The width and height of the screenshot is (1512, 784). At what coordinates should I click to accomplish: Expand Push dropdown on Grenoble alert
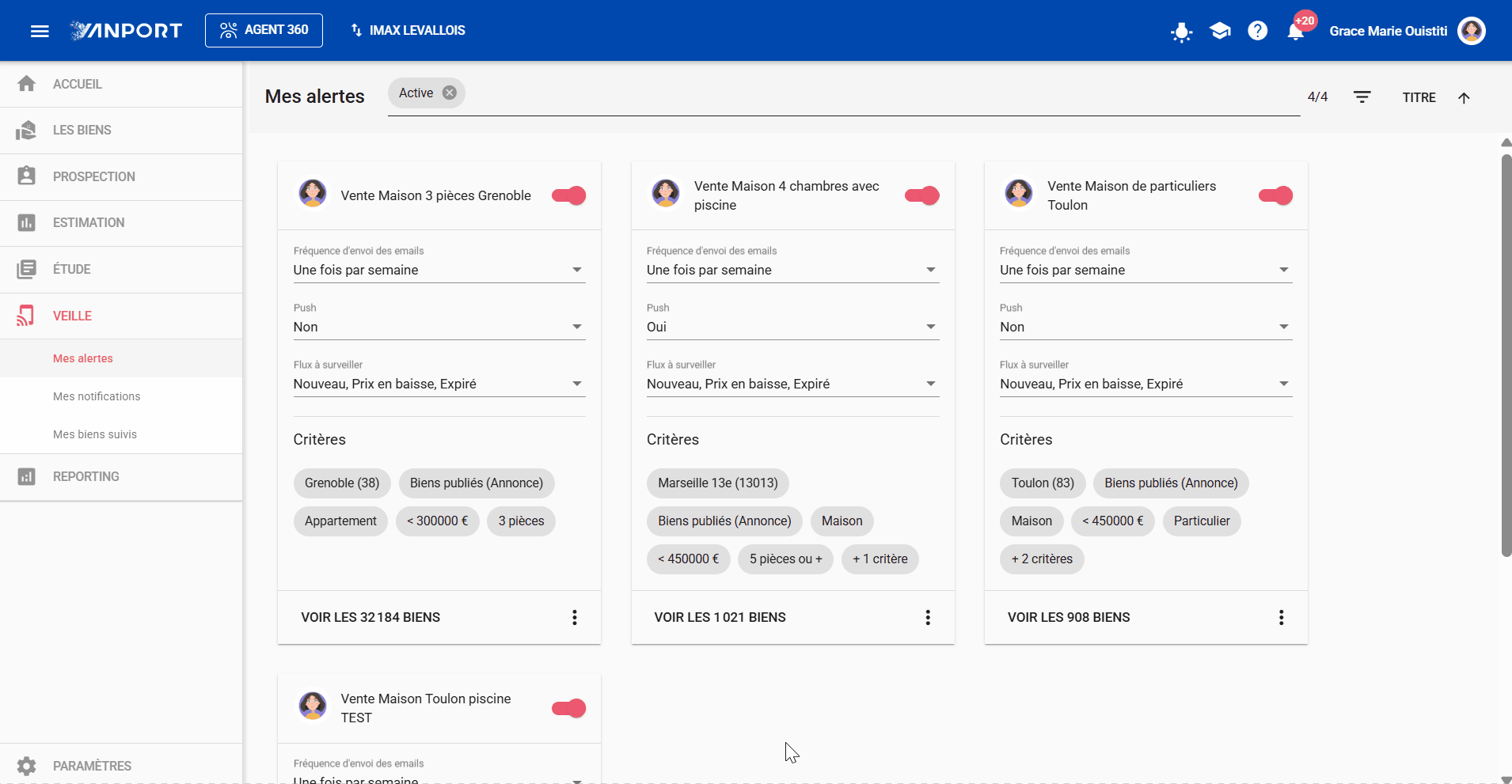click(439, 327)
